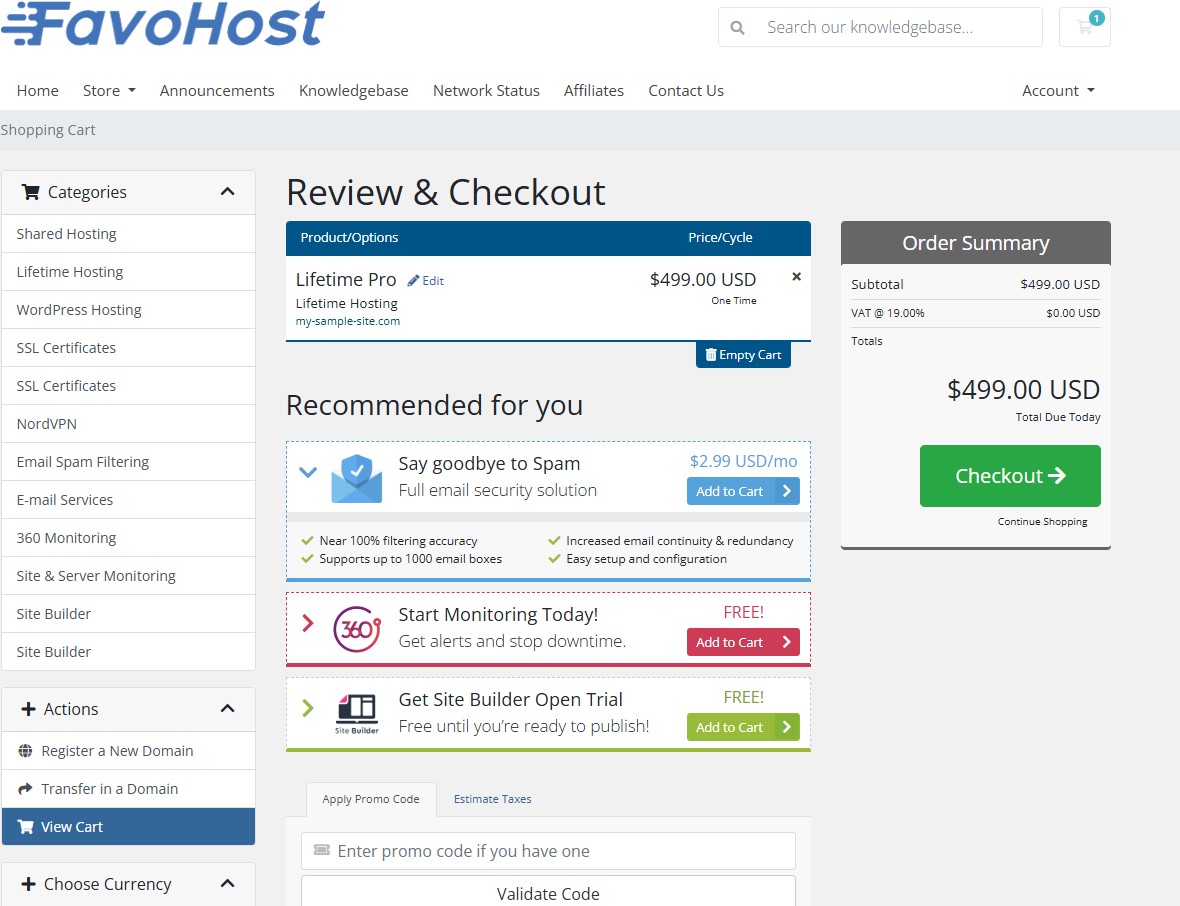Add spam filtering with Add to Cart
Viewport: 1180px width, 906px height.
(x=742, y=491)
